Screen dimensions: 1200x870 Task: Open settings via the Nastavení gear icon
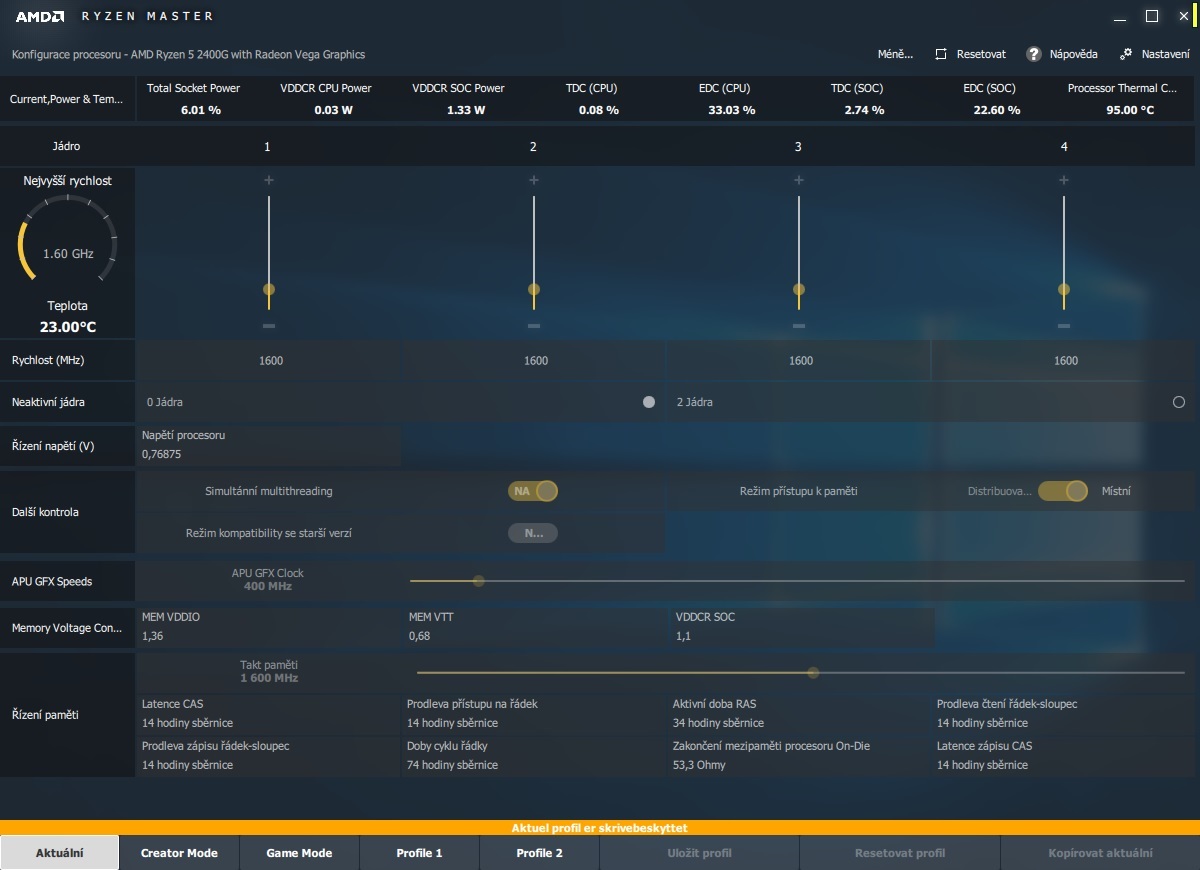1128,54
